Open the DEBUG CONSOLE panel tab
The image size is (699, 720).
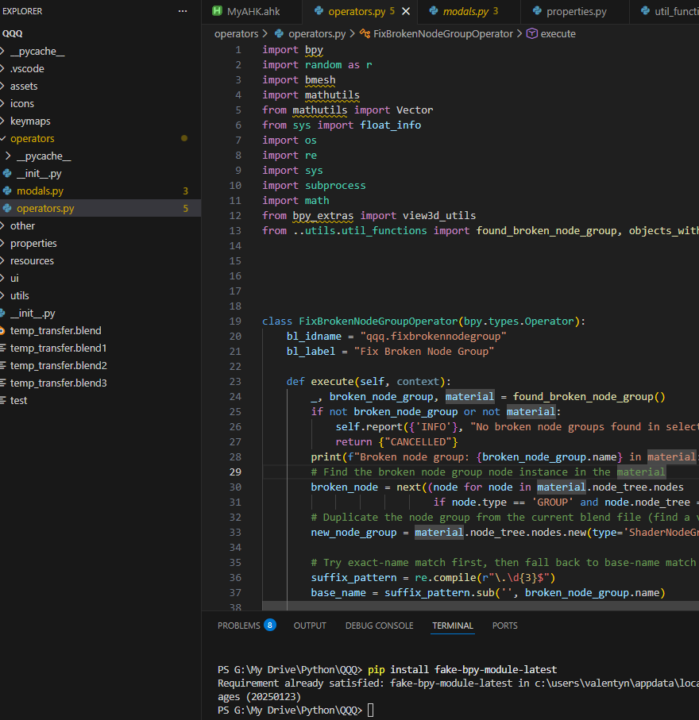coord(379,625)
